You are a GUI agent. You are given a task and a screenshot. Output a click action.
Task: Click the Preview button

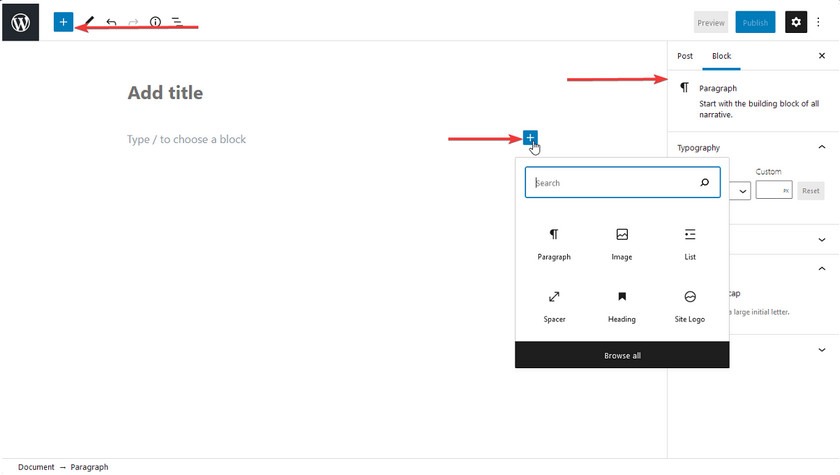[x=711, y=22]
